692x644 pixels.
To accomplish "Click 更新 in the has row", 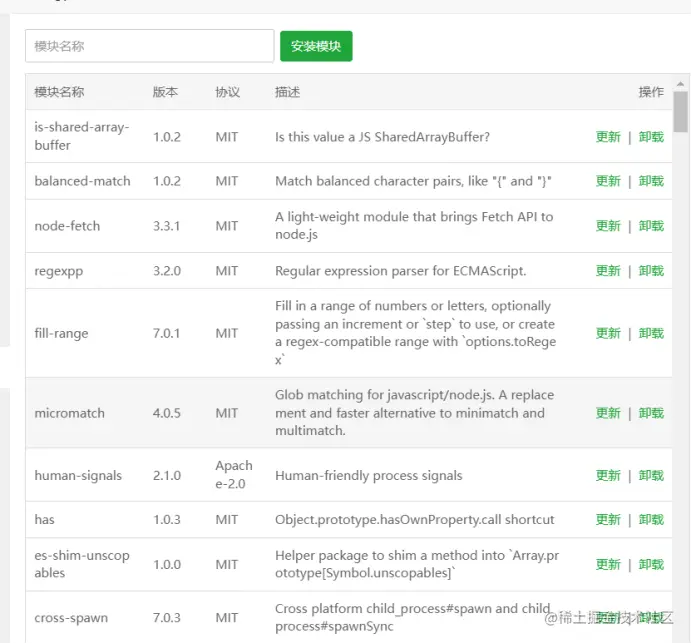I will click(608, 520).
